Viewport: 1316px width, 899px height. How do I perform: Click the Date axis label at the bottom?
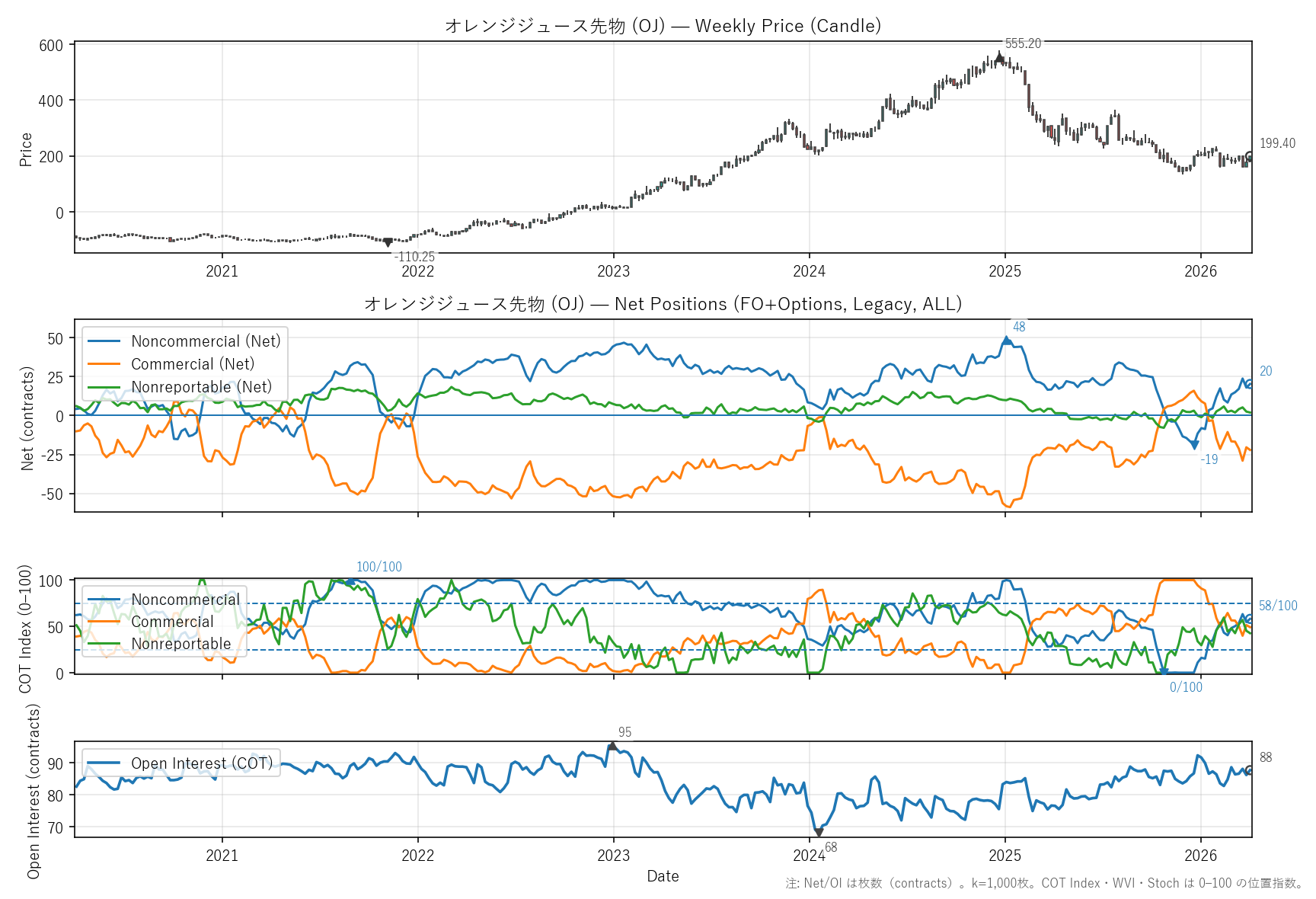(x=663, y=876)
